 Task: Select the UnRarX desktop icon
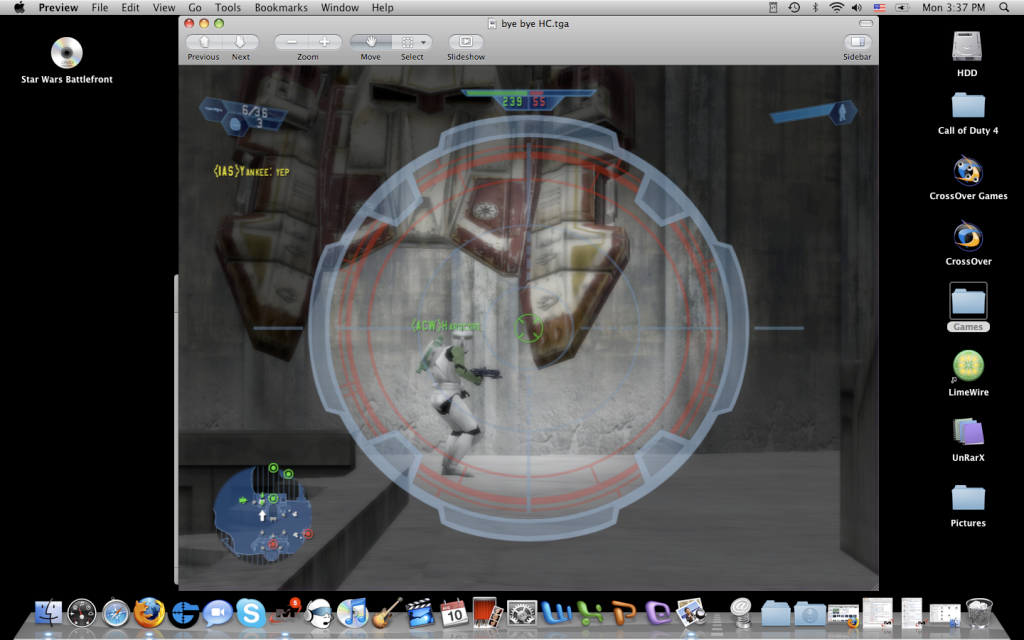[x=968, y=432]
